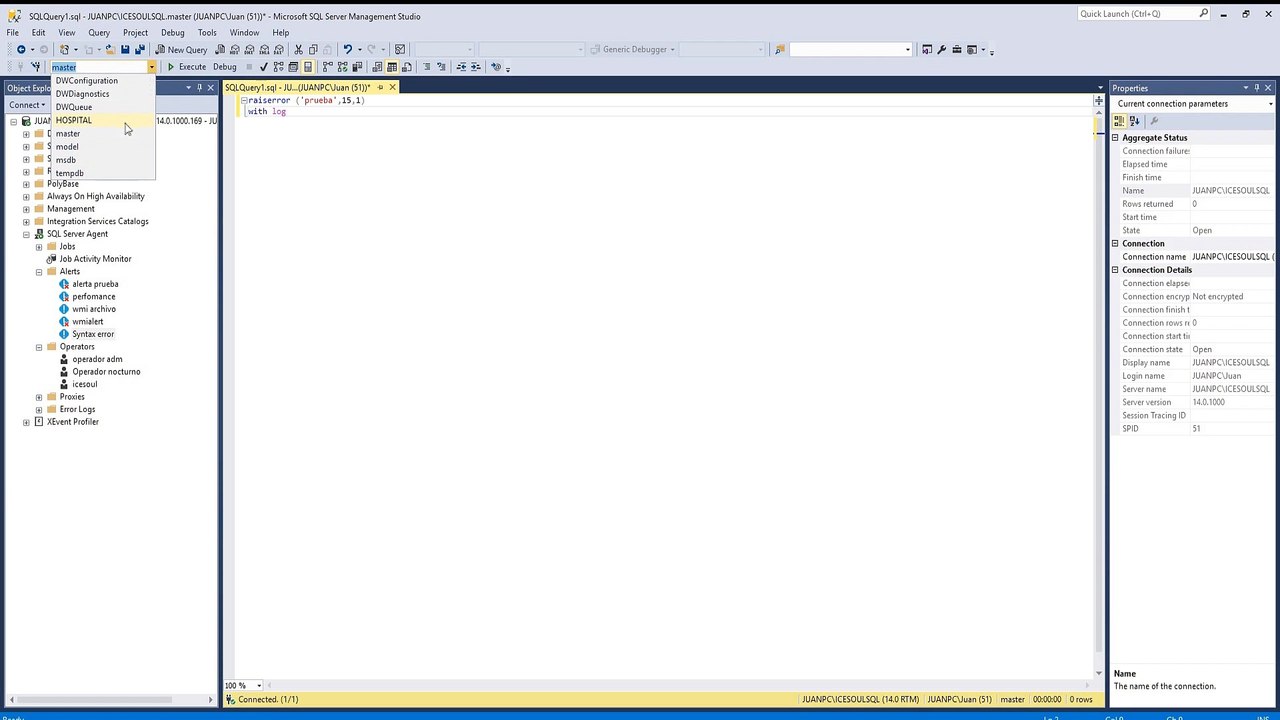Click the Comment out selected lines icon
Screen dimensions: 1280x720
(x=426, y=67)
